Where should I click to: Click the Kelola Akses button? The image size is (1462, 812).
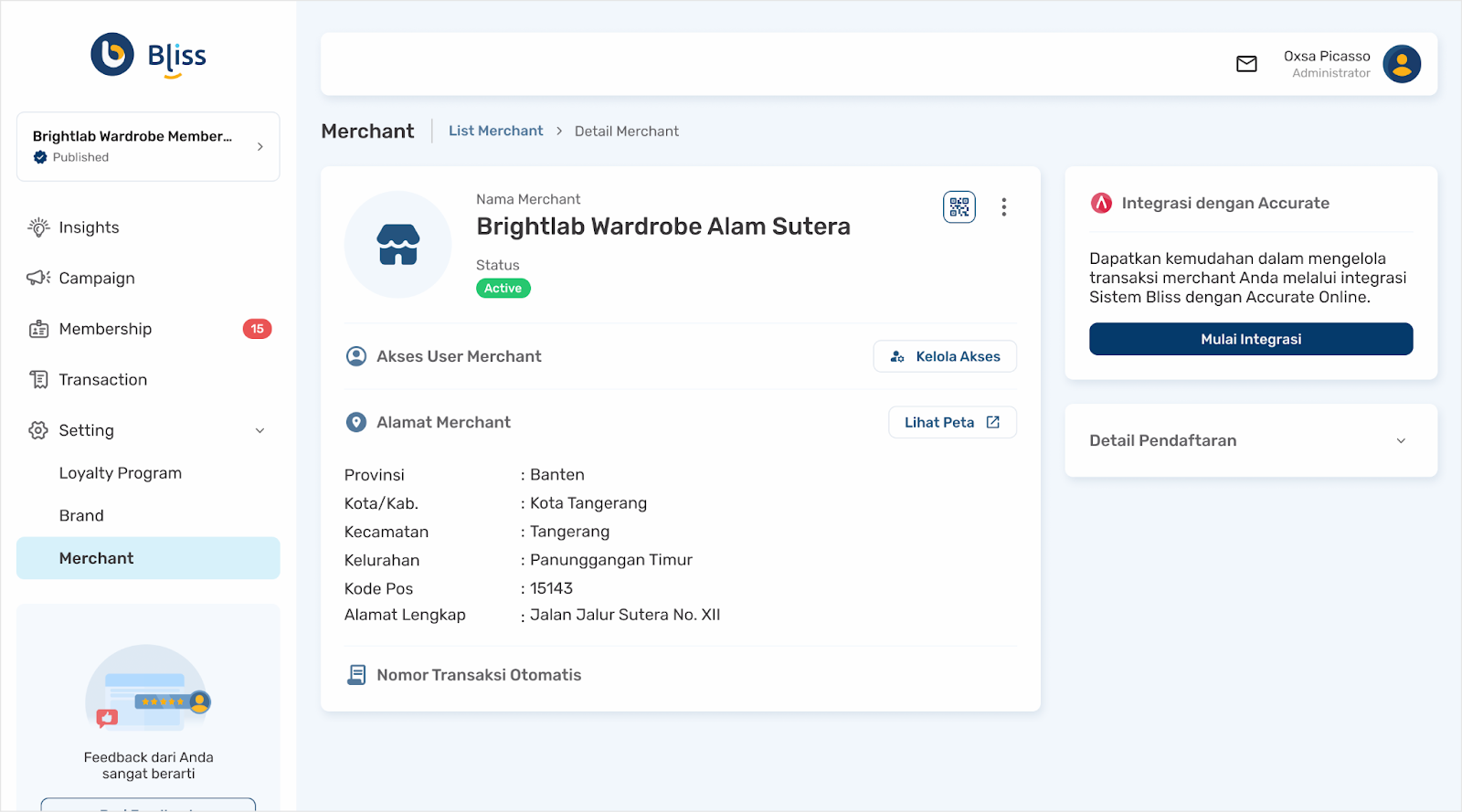pos(945,356)
